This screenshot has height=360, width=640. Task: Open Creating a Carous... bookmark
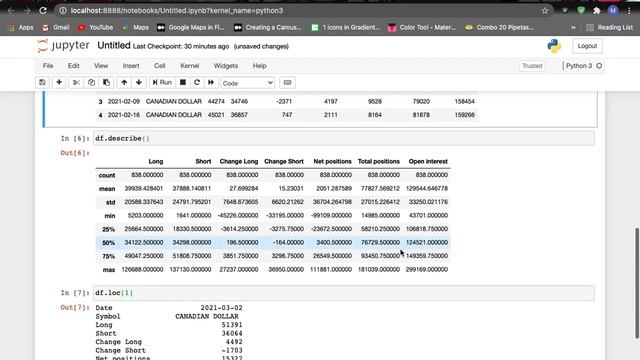267,27
